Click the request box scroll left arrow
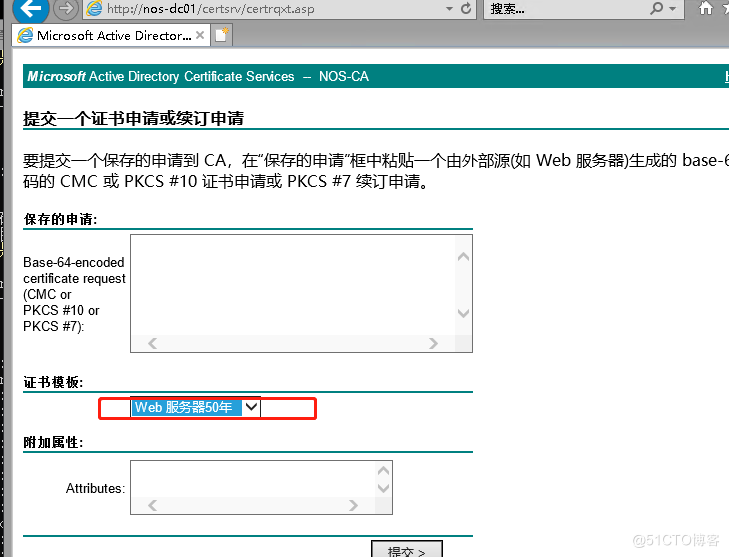This screenshot has height=557, width=729. pyautogui.click(x=152, y=344)
